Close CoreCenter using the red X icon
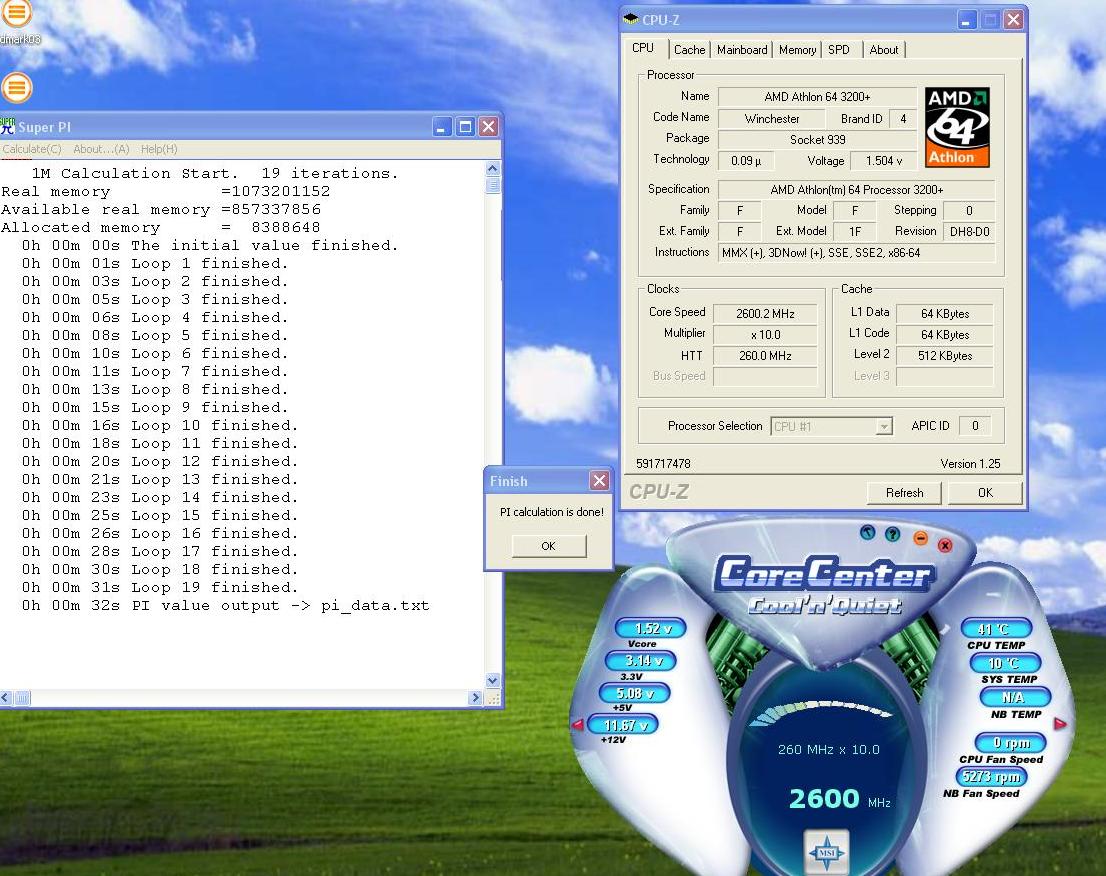 click(x=945, y=545)
